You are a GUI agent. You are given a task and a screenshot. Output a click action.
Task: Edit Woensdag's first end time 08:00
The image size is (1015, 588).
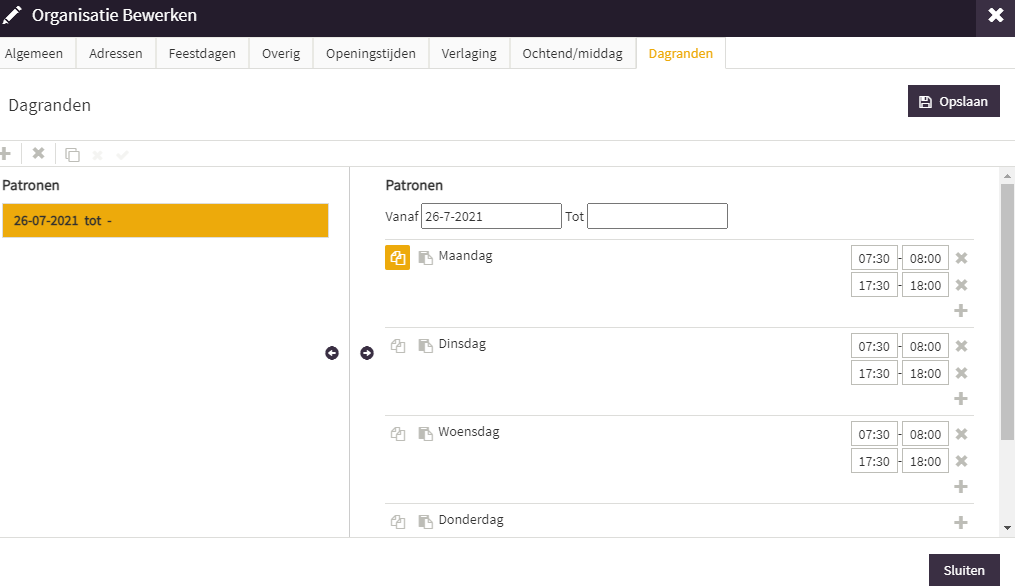(926, 434)
